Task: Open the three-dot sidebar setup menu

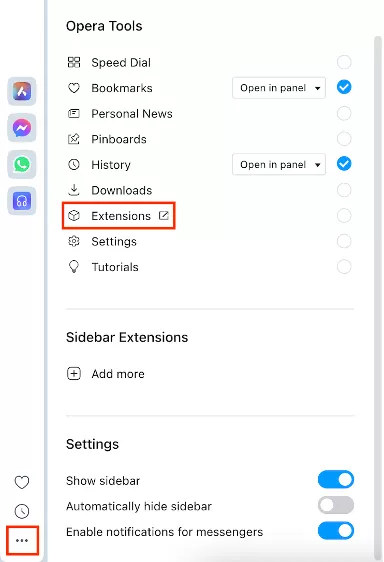Action: coord(22,540)
